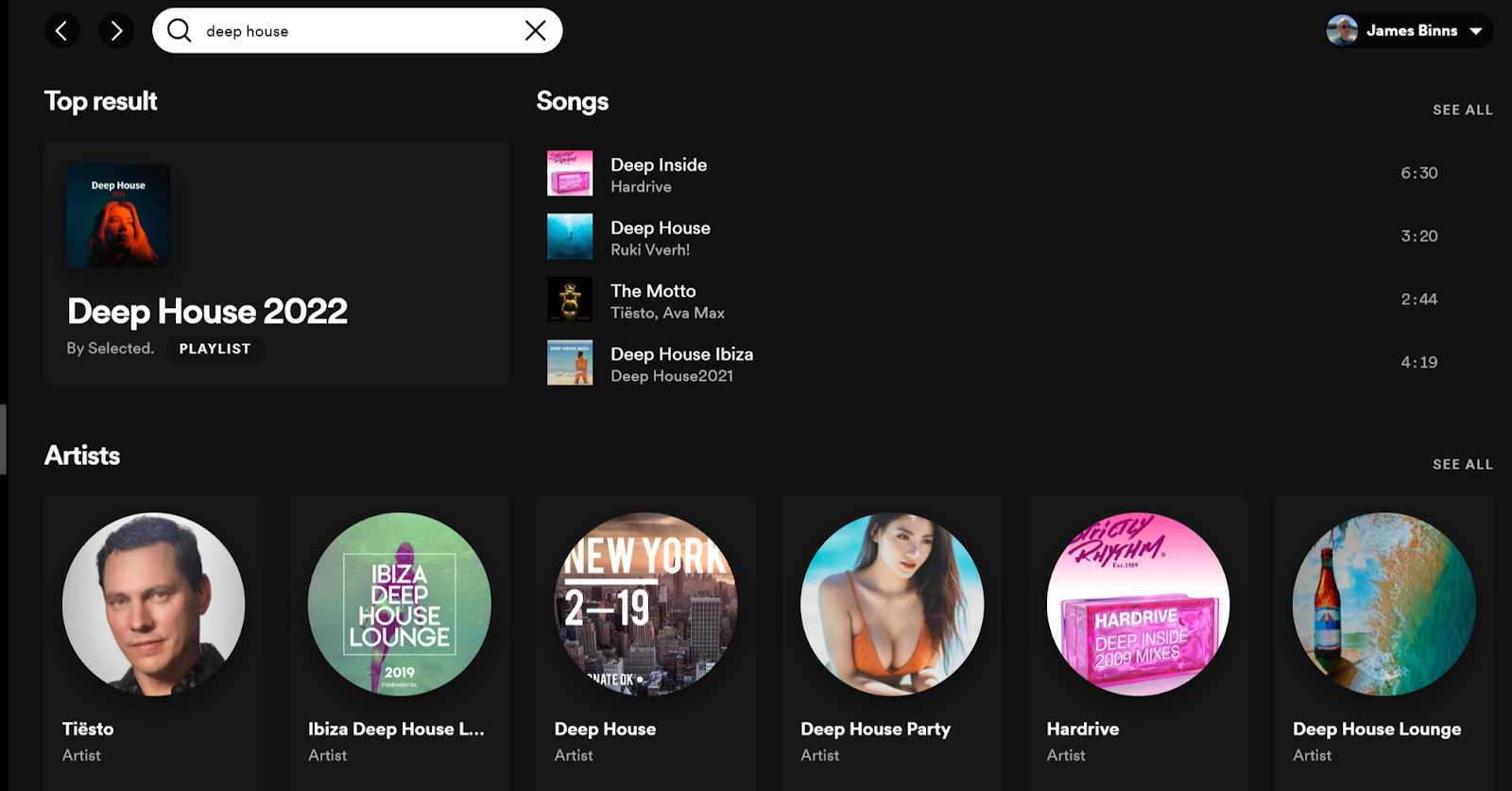Click the Deep House artist name label
1512x791 pixels.
pyautogui.click(x=605, y=729)
